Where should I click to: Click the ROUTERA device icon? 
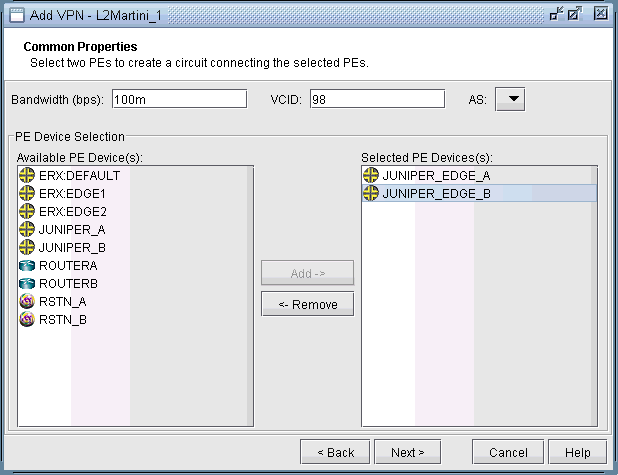[x=28, y=265]
